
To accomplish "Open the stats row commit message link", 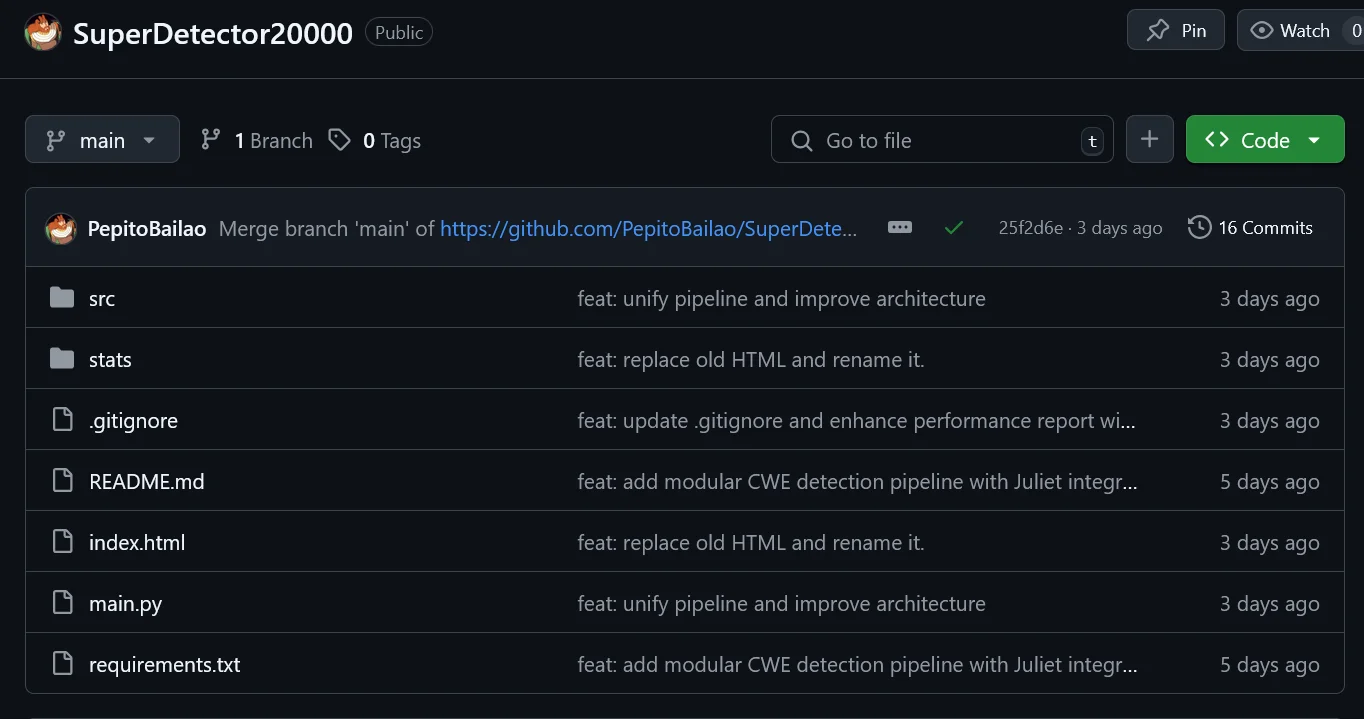I will point(751,360).
